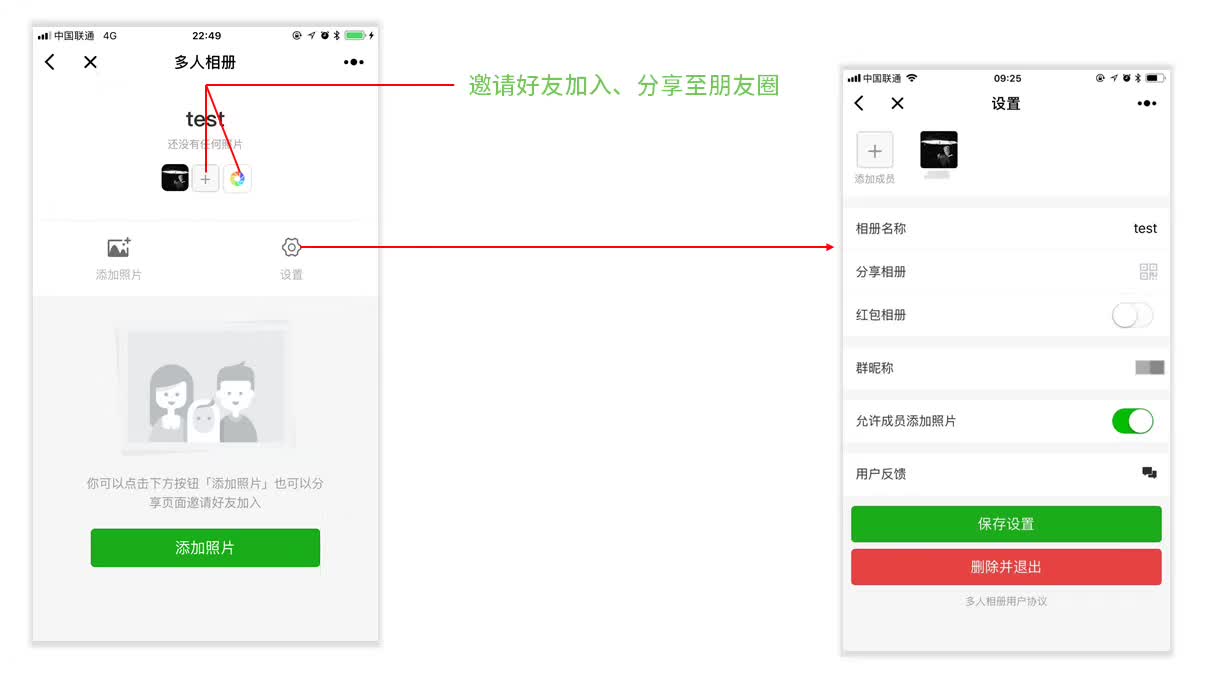Open the three-dot menu on 设置 page
Image resolution: width=1212 pixels, height=684 pixels.
click(x=1147, y=103)
